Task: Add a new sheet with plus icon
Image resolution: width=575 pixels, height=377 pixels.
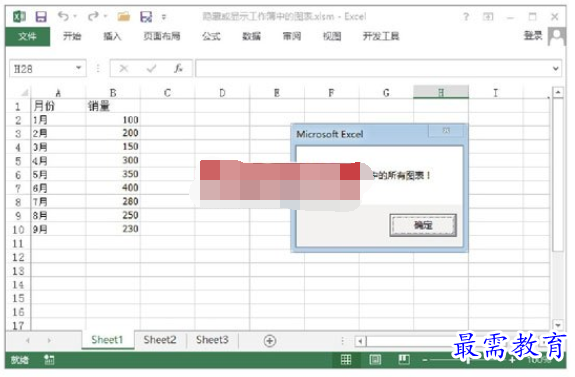Action: (x=270, y=341)
